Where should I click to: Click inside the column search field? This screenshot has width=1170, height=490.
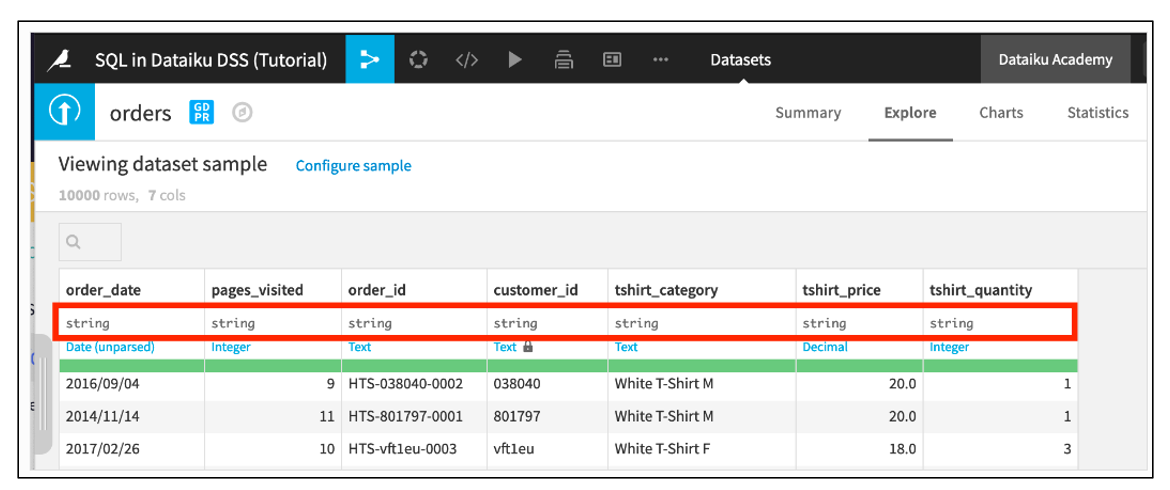tap(90, 242)
